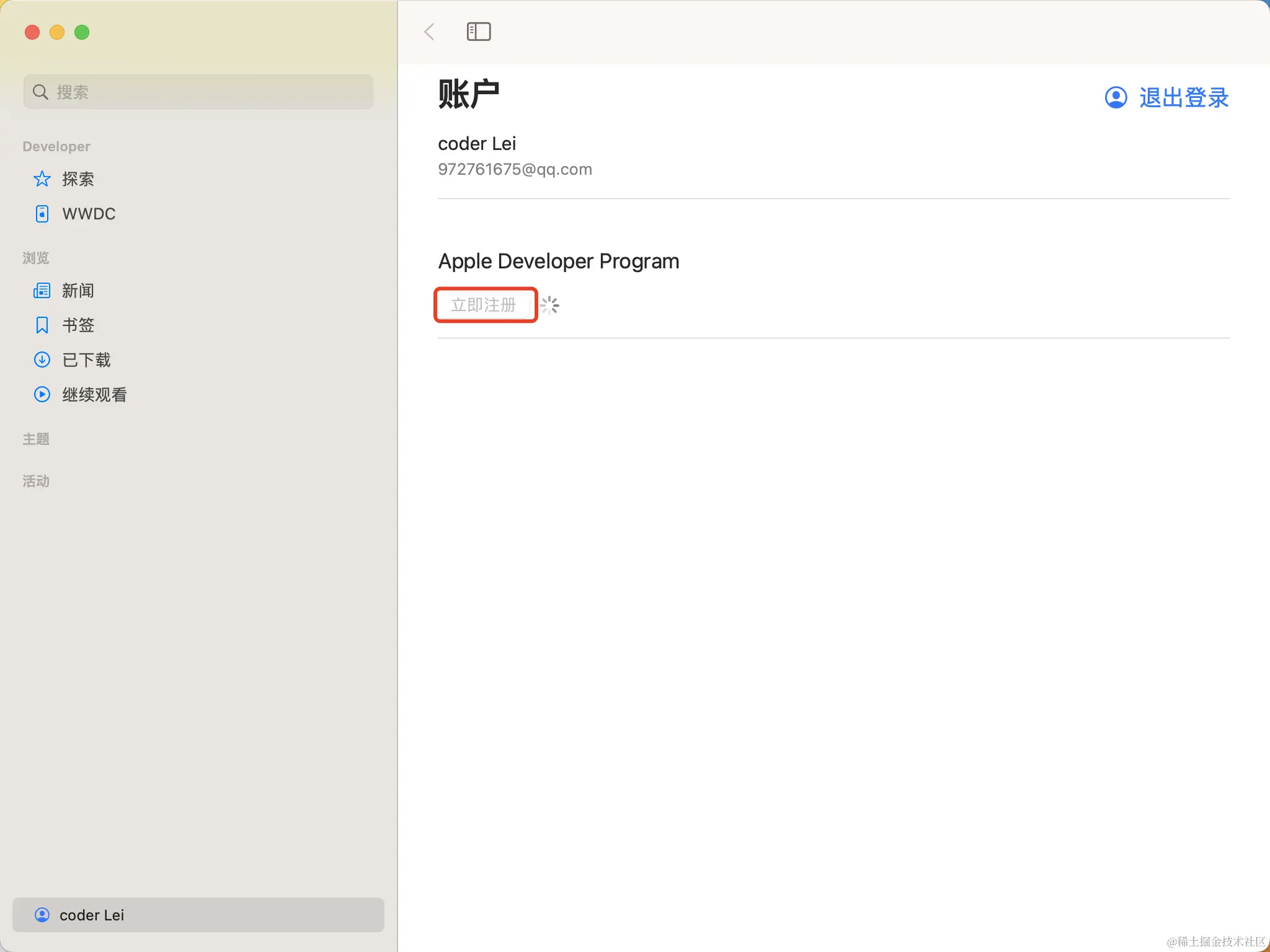Screen dimensions: 1270x952
Task: Click the 账户 page title
Action: [x=469, y=94]
